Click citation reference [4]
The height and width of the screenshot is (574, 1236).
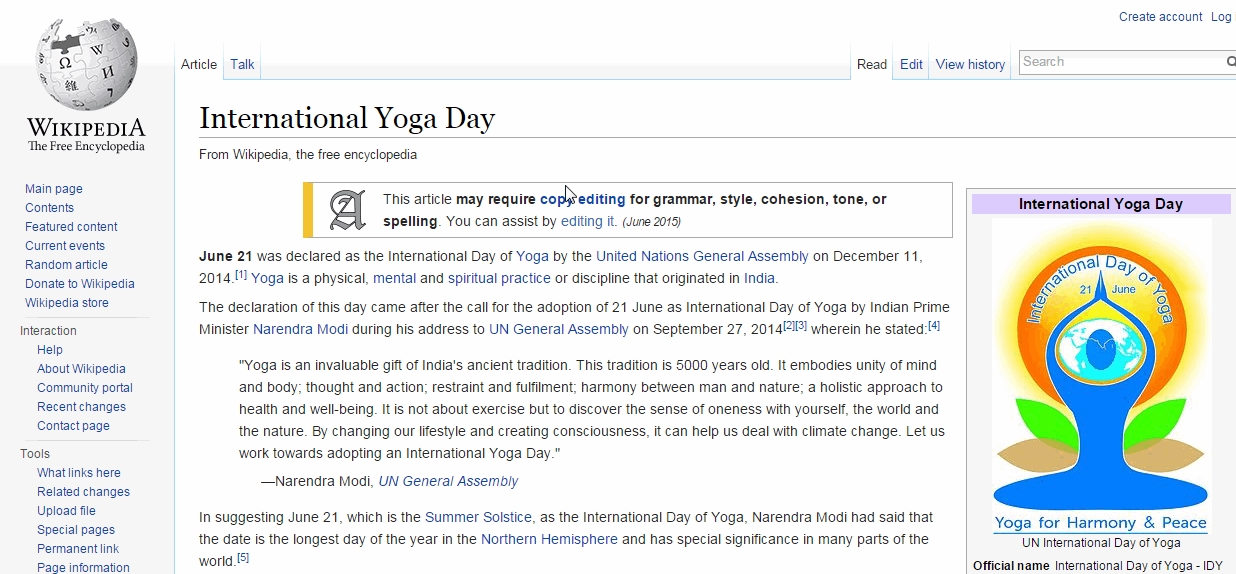934,325
